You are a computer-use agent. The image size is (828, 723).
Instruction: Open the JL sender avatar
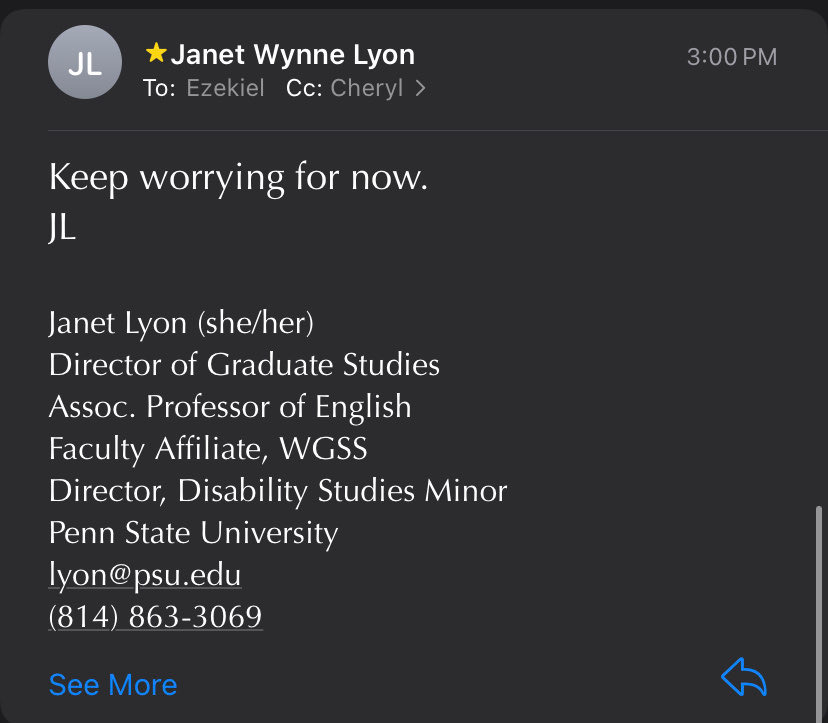coord(84,63)
